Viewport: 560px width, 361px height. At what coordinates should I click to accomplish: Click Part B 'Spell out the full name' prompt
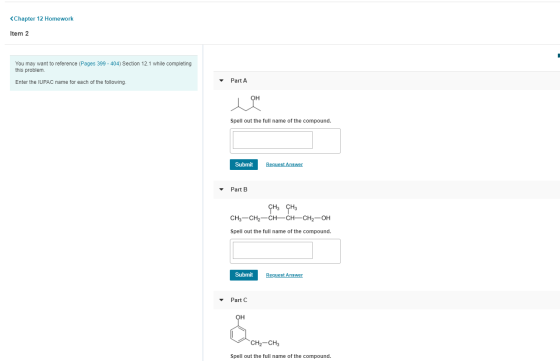click(281, 231)
